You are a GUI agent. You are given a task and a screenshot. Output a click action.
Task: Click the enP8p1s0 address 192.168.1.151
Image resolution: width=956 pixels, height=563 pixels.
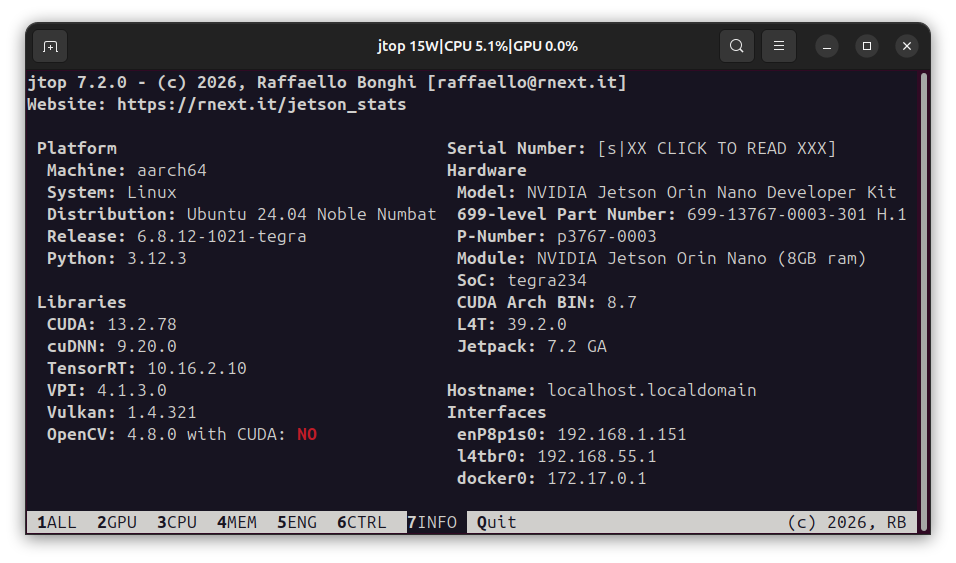point(622,435)
